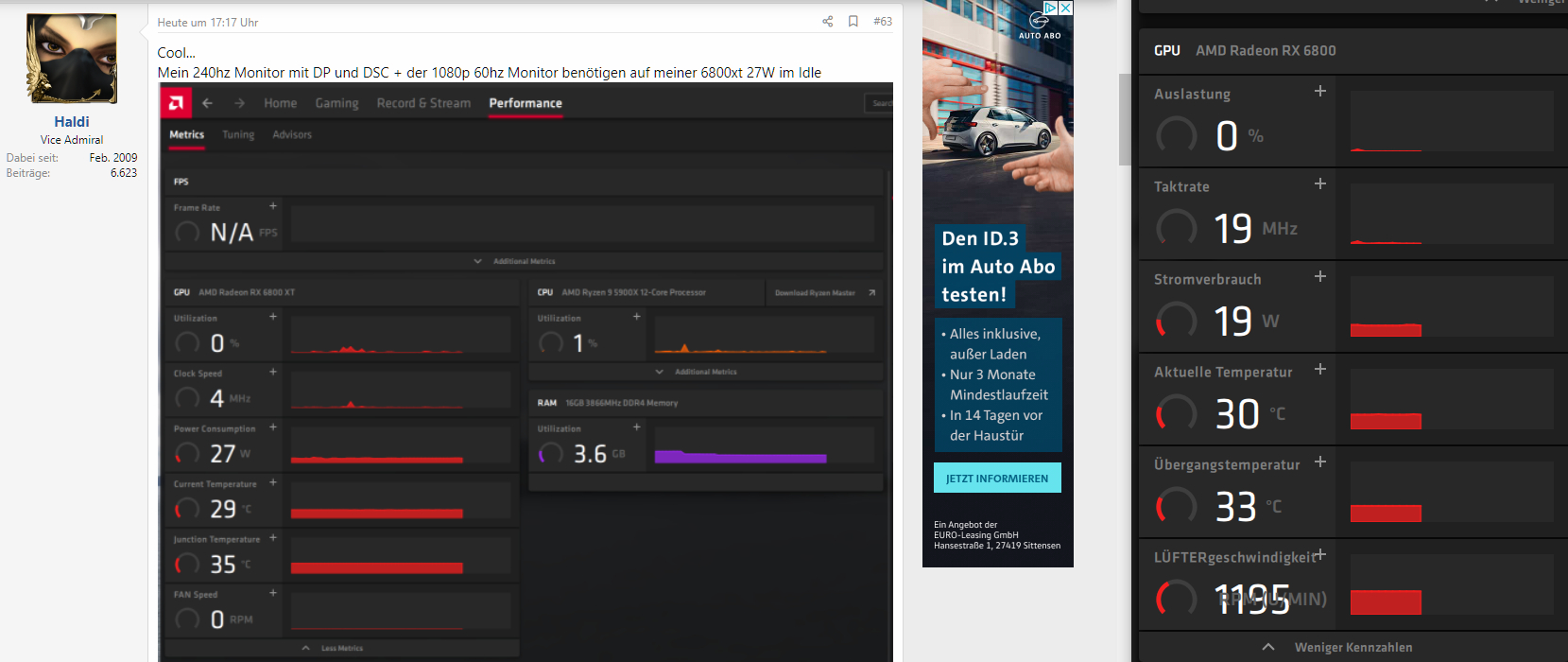
Task: Click the plus icon beside Übergangstemperatur
Action: 1320,462
